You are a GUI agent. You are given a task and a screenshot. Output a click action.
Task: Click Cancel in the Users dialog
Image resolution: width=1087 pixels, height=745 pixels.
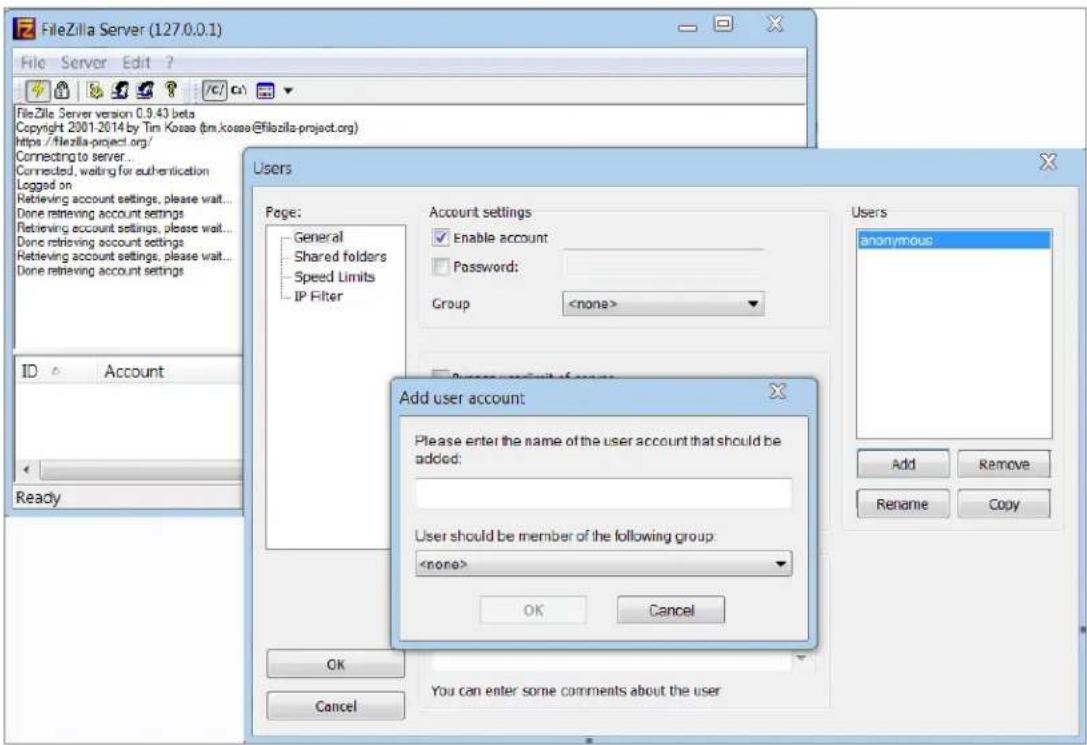[336, 705]
